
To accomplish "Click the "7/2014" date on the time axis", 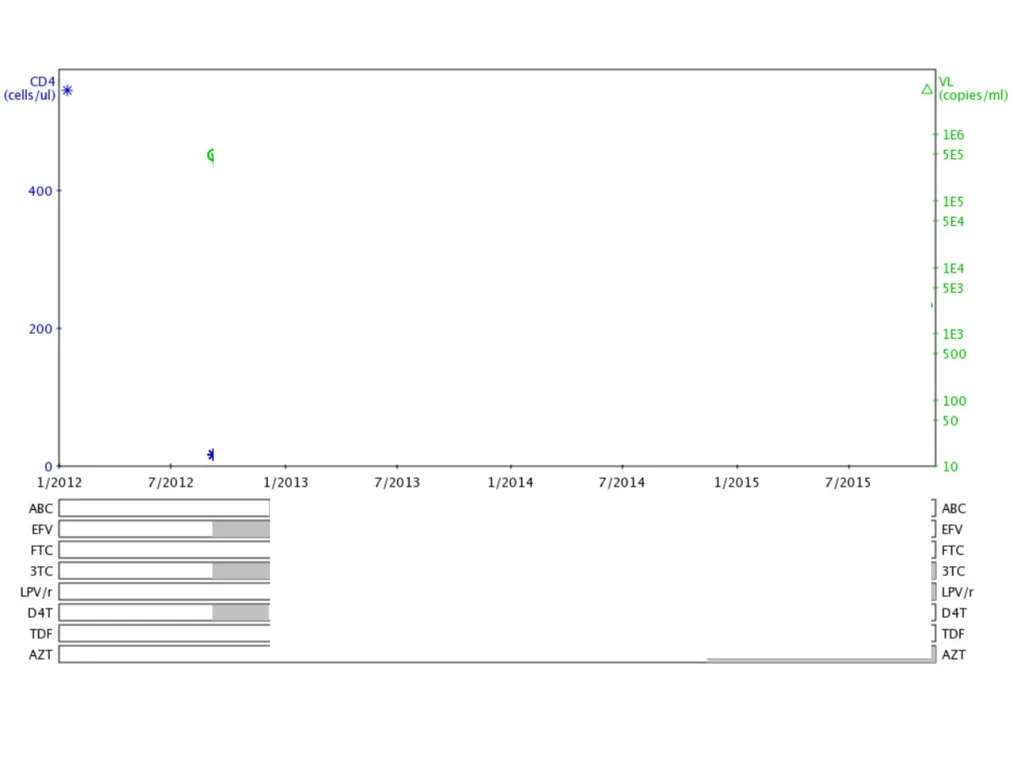I will (622, 483).
